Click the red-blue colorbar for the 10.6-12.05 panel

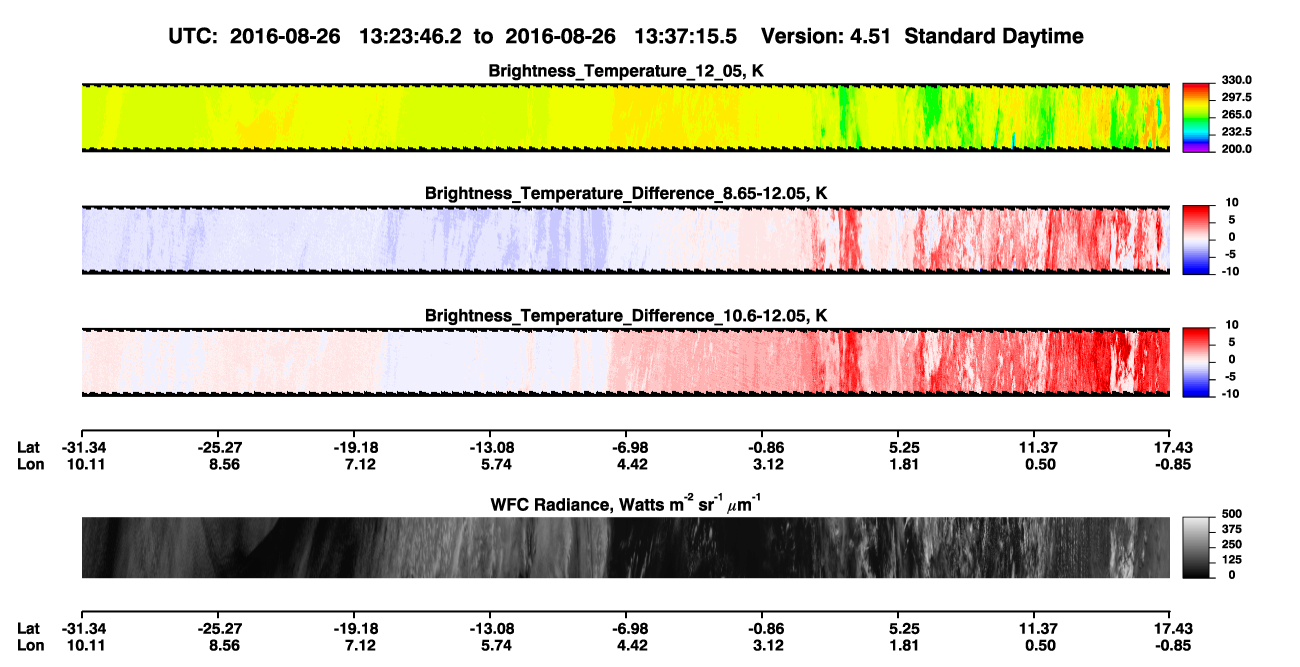(1196, 362)
